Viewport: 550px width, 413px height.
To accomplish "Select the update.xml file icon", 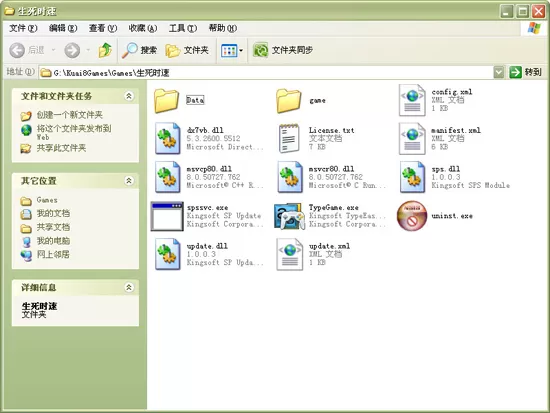I will (290, 254).
